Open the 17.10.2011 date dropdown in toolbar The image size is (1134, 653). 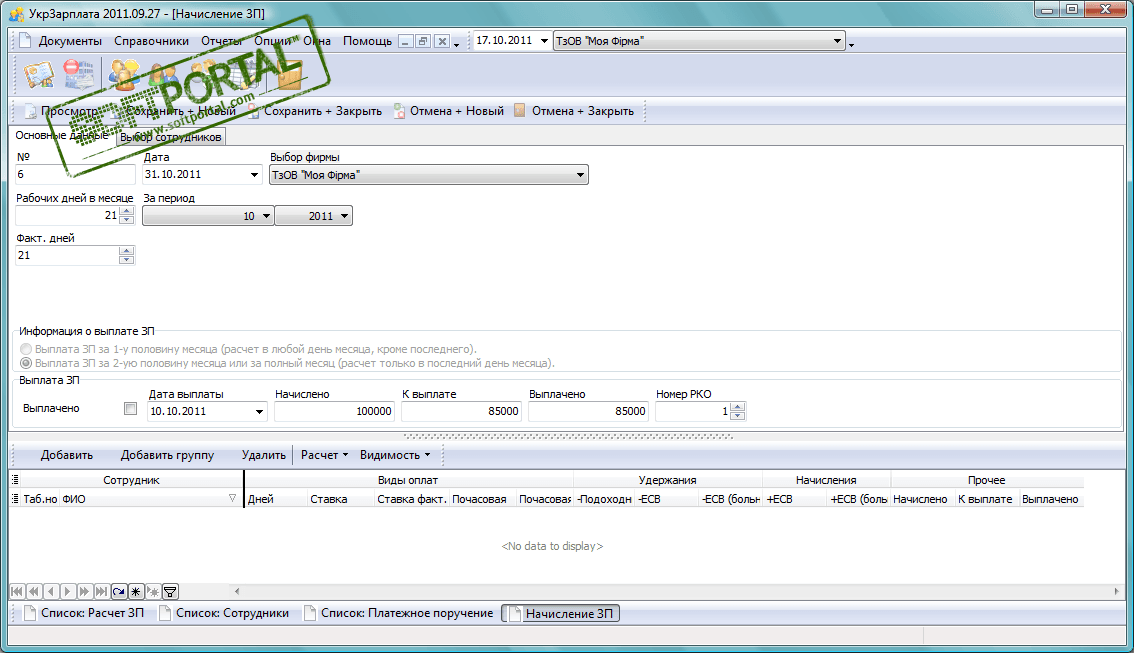pyautogui.click(x=544, y=40)
